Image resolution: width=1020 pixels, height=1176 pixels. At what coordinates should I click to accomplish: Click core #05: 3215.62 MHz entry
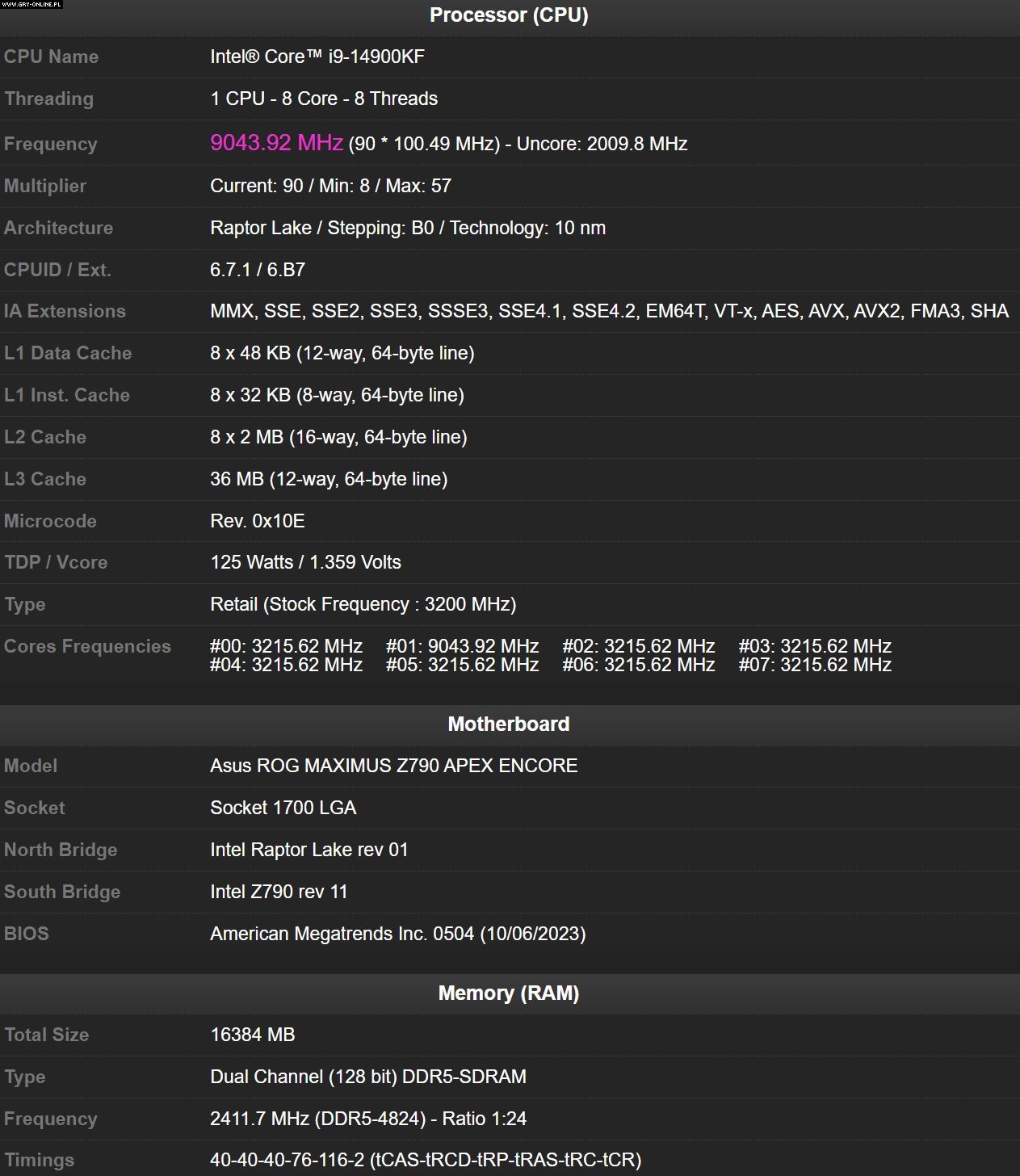462,665
